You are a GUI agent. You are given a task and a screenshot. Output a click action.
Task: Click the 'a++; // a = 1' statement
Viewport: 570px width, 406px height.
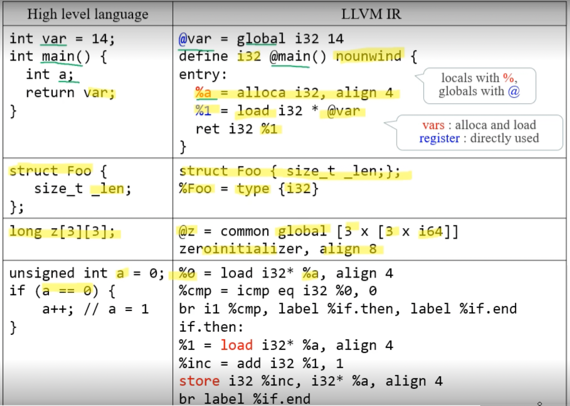96,309
